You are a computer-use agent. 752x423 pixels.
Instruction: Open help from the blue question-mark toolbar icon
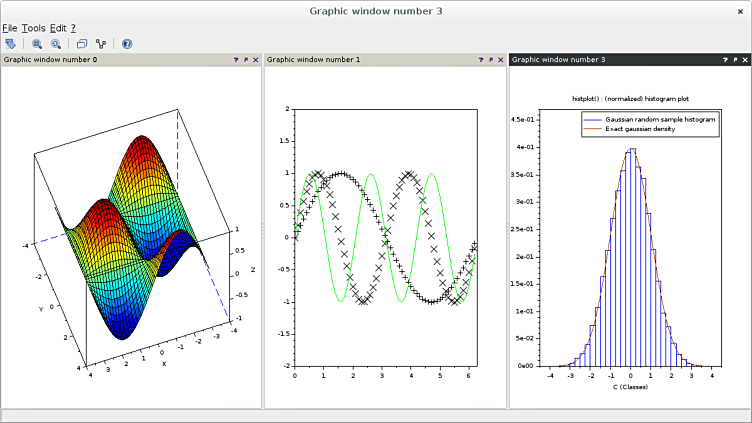127,44
